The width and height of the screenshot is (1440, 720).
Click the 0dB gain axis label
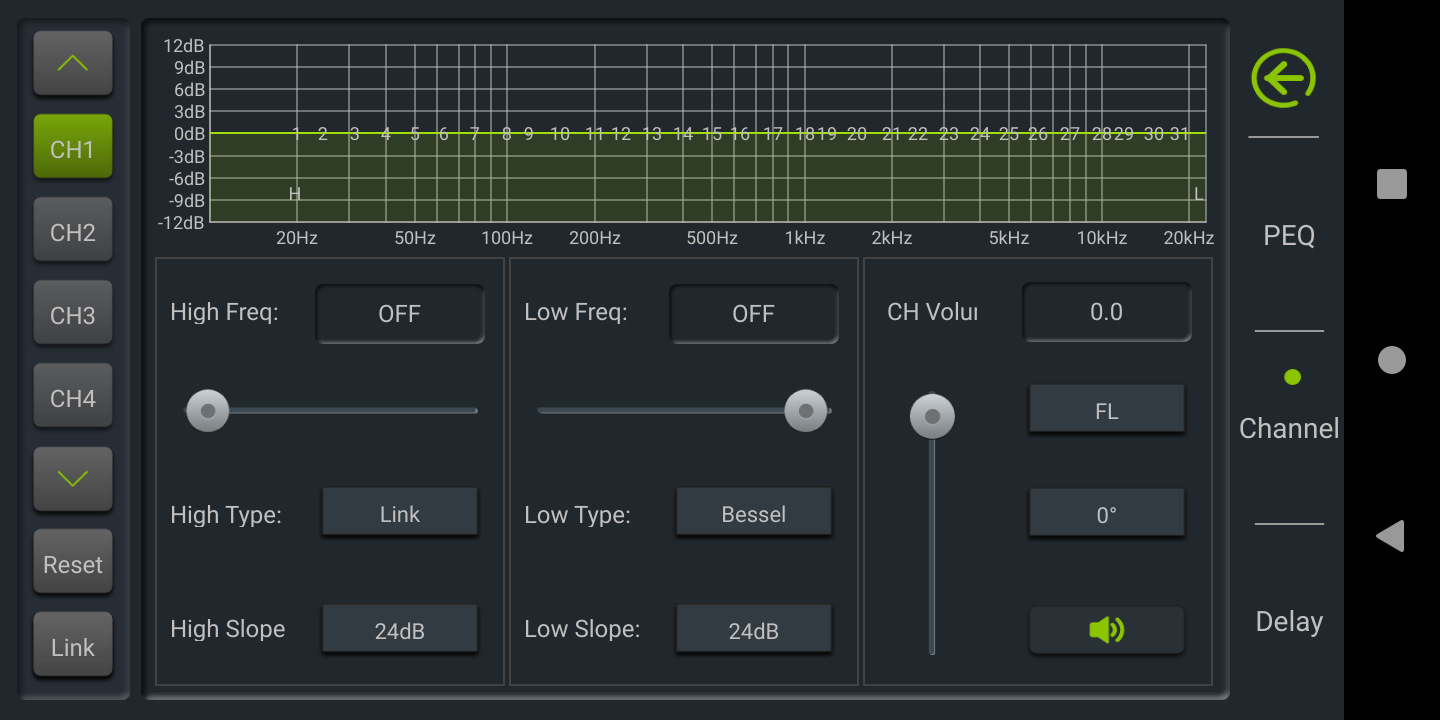(188, 134)
